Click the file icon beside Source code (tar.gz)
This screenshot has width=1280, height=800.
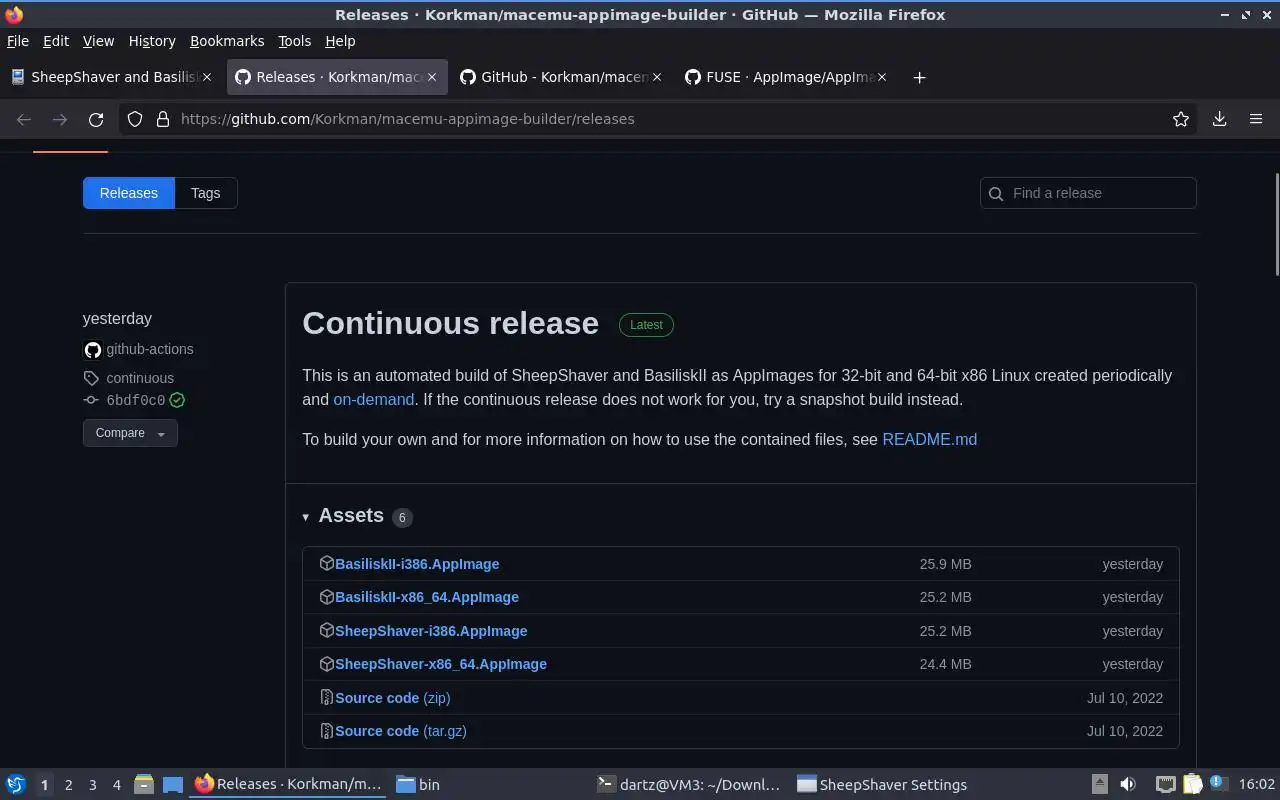pyautogui.click(x=326, y=731)
